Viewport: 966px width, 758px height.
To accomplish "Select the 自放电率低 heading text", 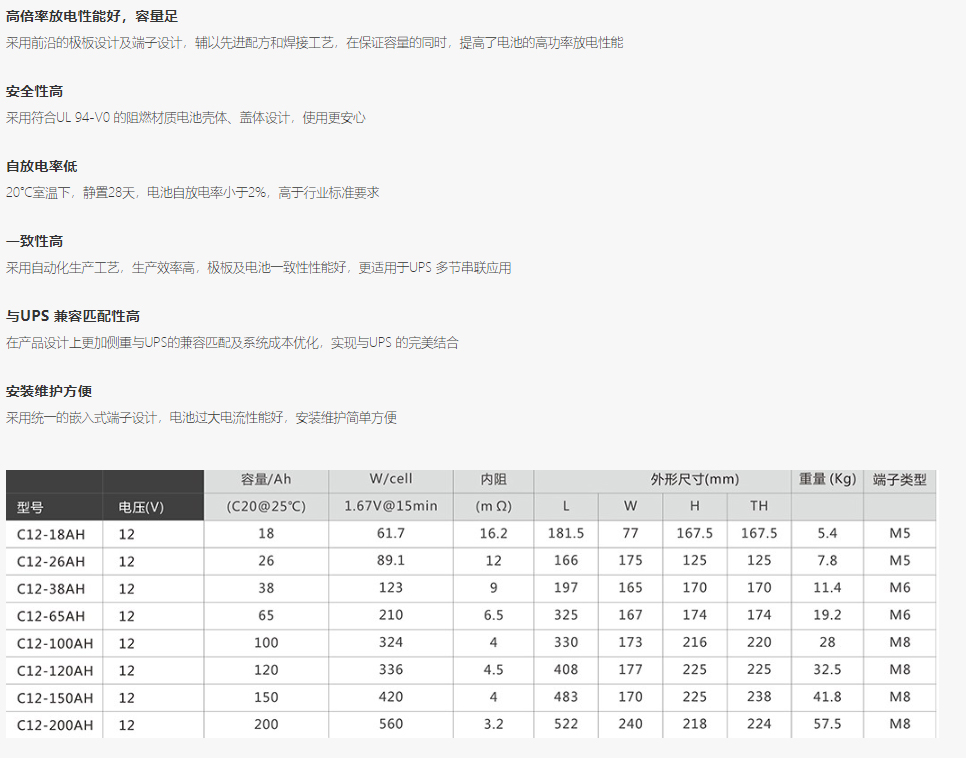I will [41, 167].
